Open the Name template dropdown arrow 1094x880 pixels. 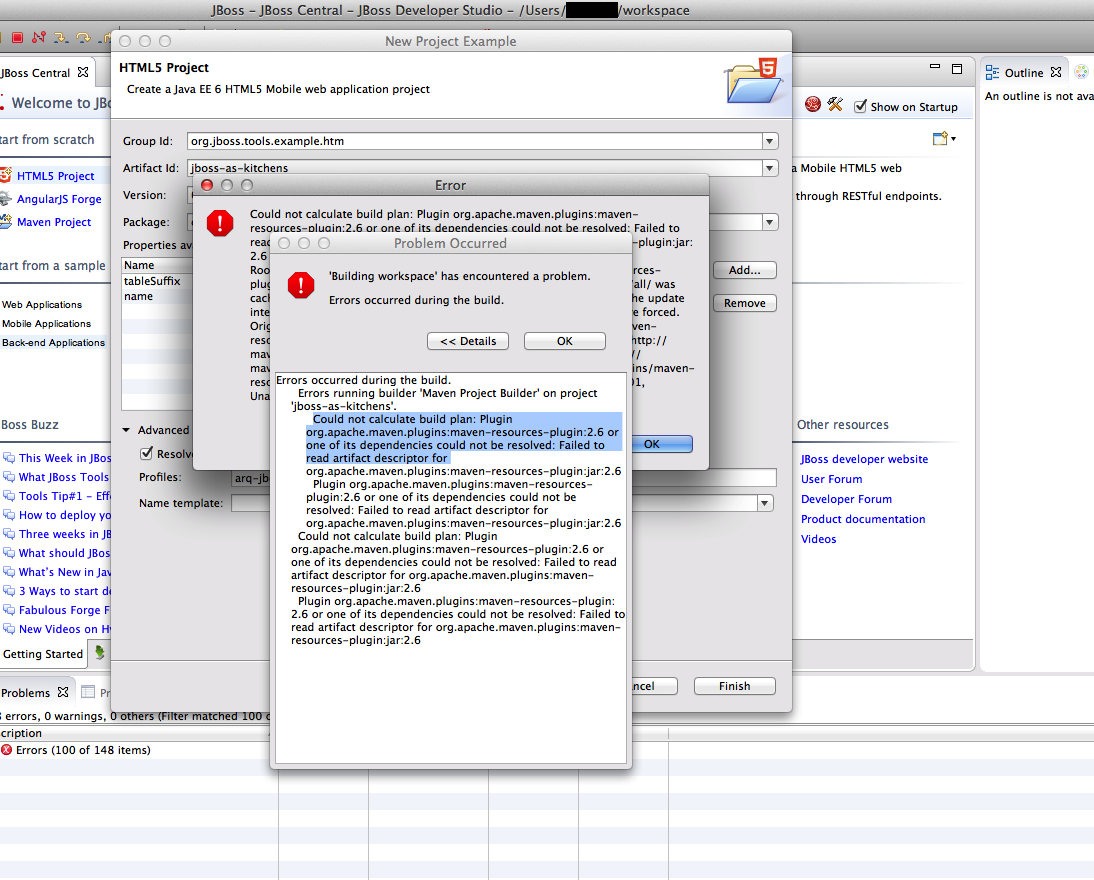tap(765, 503)
